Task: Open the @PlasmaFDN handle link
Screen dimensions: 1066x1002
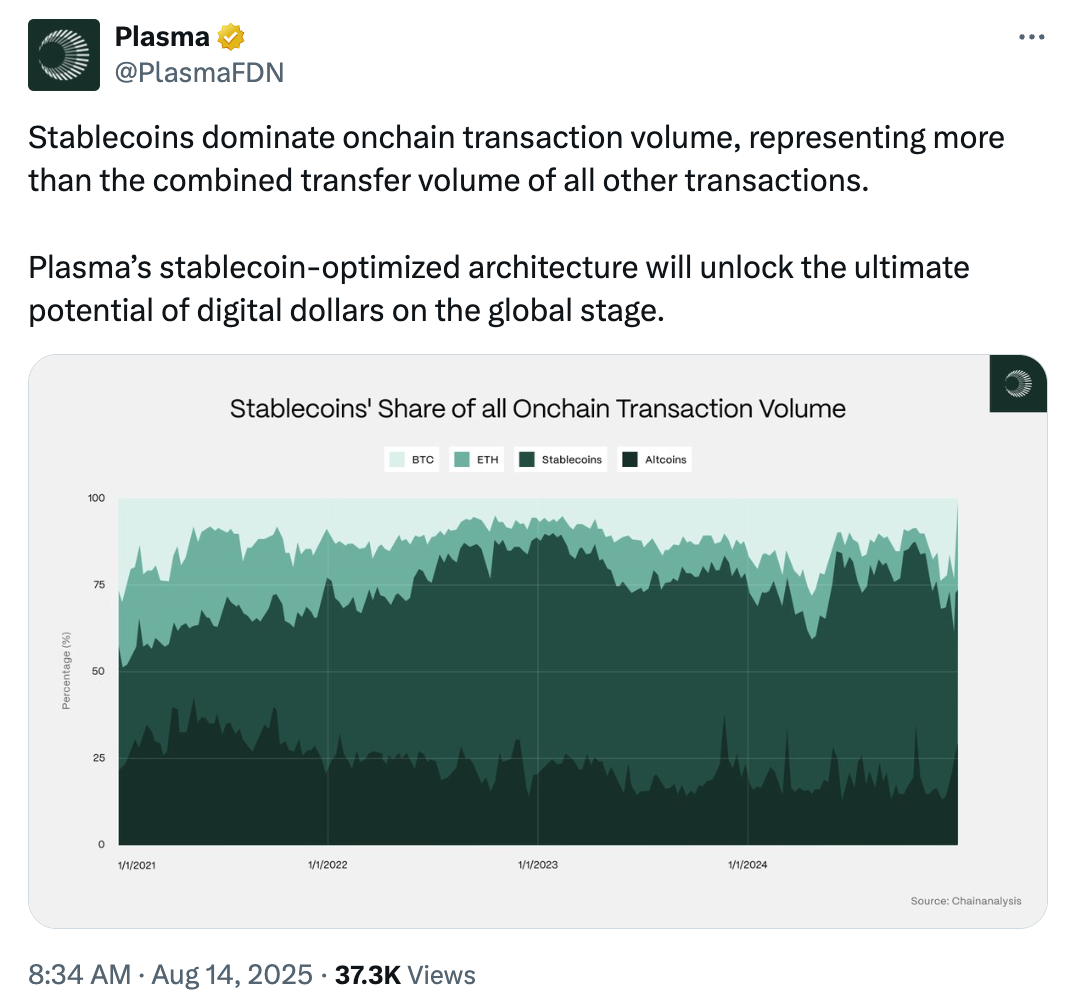Action: (x=199, y=72)
